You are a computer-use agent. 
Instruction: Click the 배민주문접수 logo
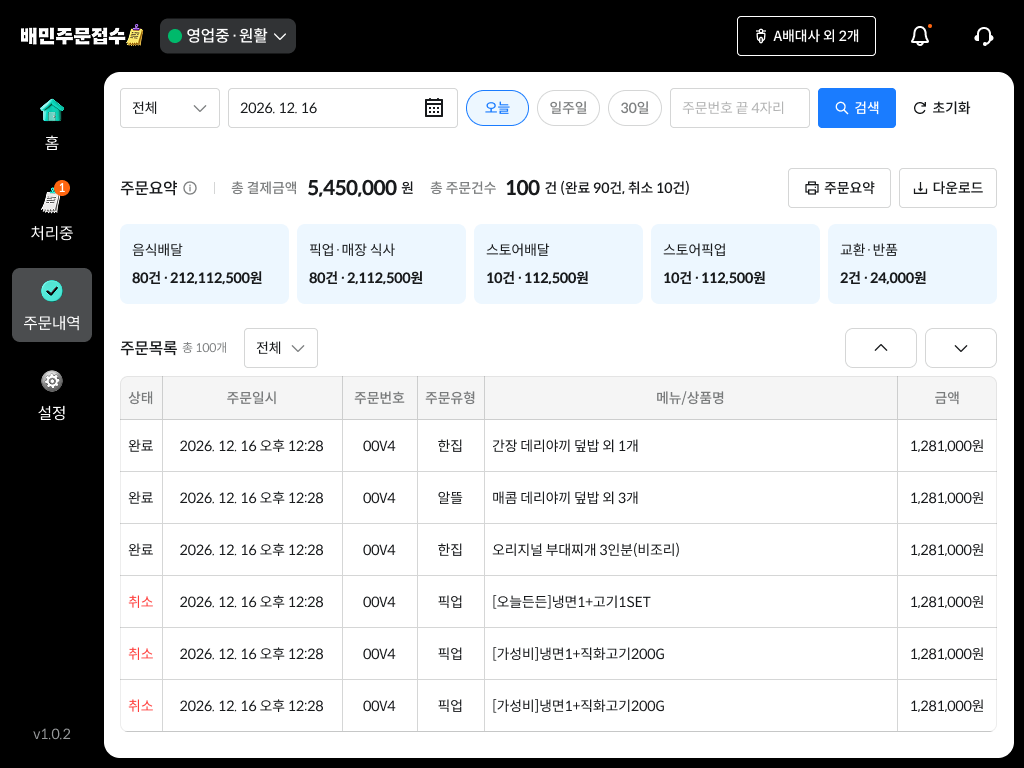pyautogui.click(x=82, y=35)
